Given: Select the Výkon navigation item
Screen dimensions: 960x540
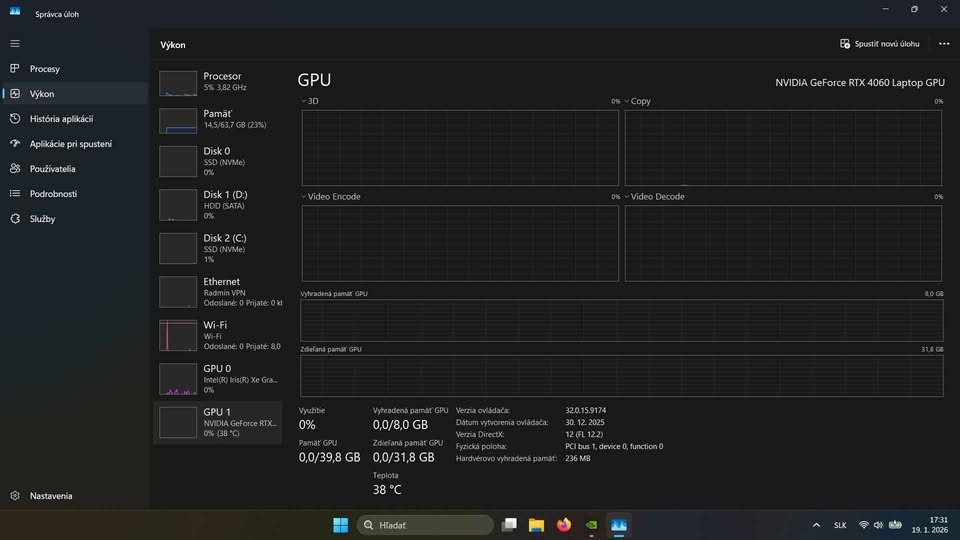Looking at the screenshot, I should [x=73, y=94].
